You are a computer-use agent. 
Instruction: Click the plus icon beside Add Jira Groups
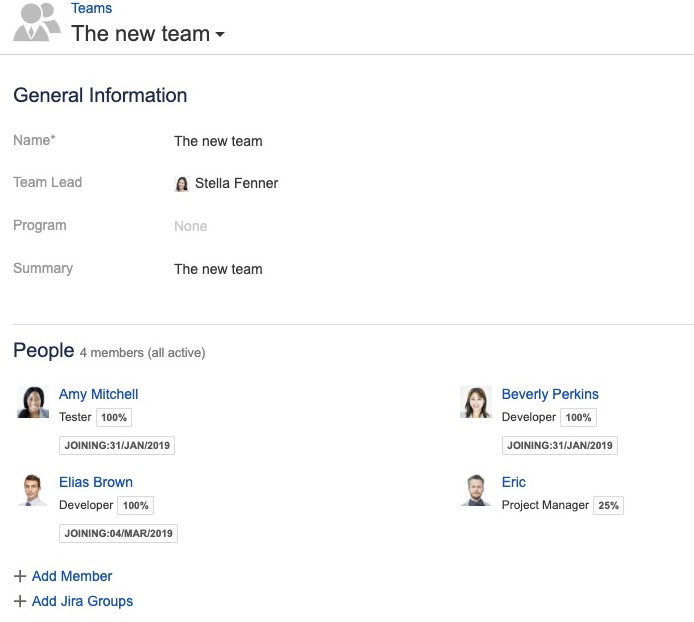(20, 602)
